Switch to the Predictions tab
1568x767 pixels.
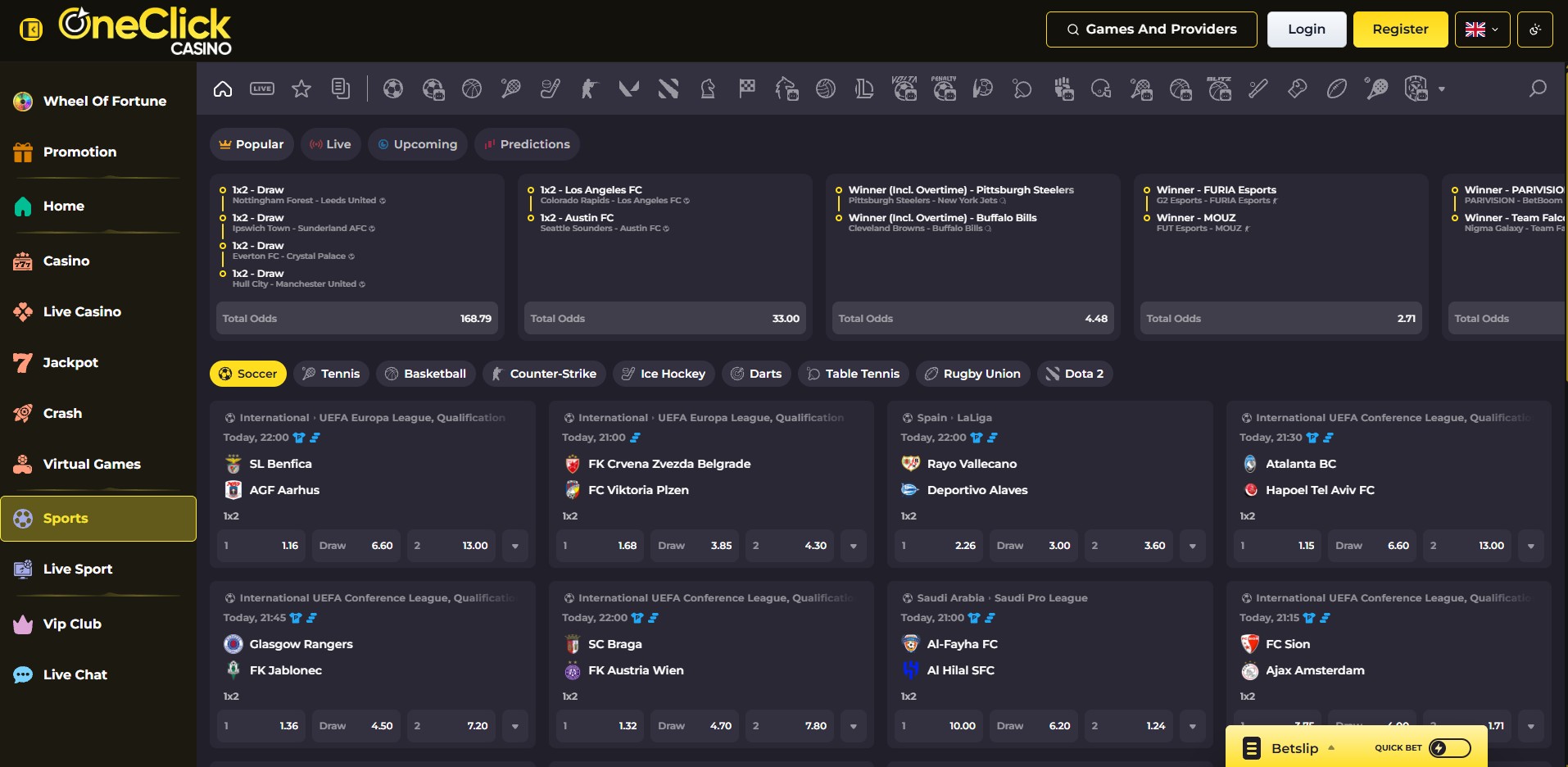(527, 144)
